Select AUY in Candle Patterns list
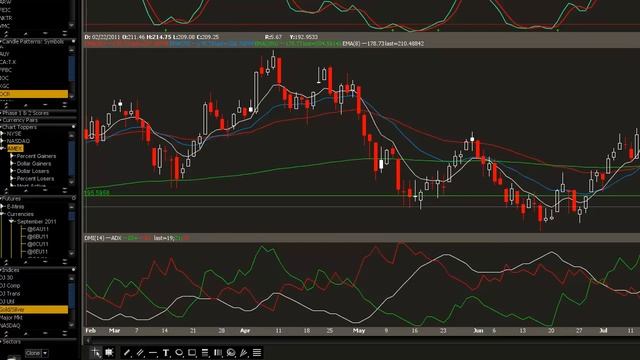 coord(5,54)
